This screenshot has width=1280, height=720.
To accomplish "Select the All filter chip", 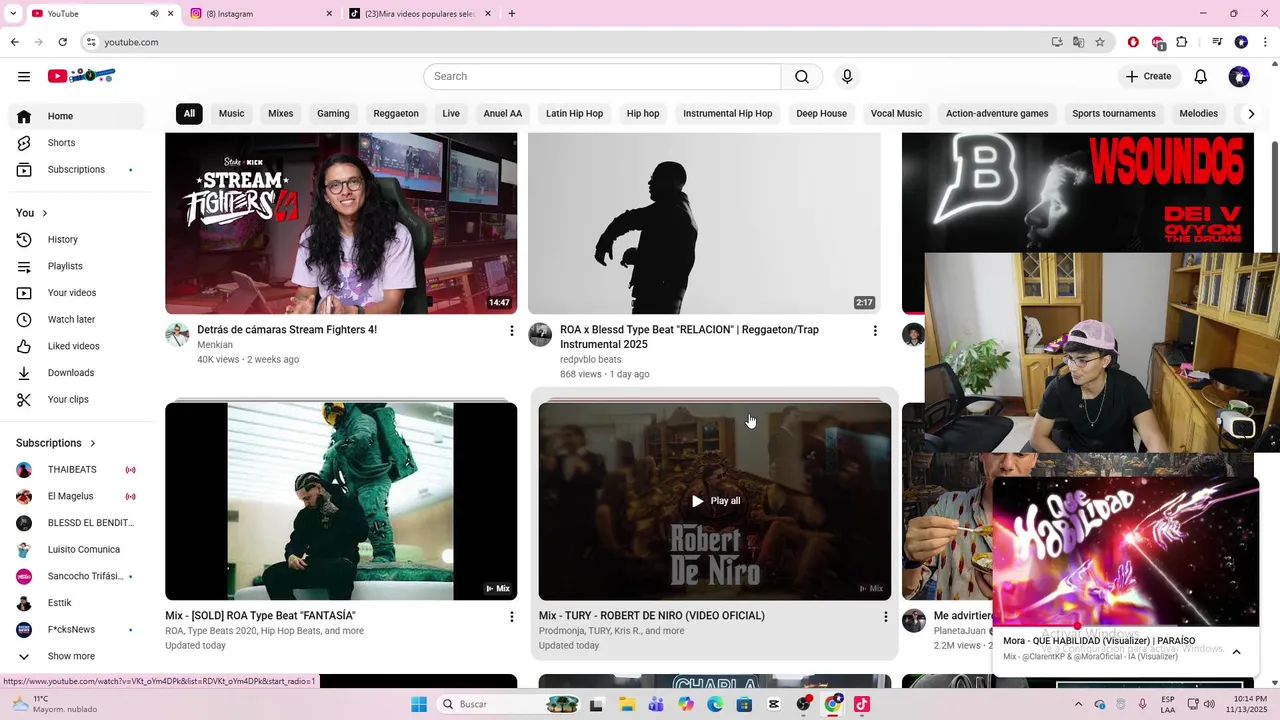I will (x=189, y=114).
